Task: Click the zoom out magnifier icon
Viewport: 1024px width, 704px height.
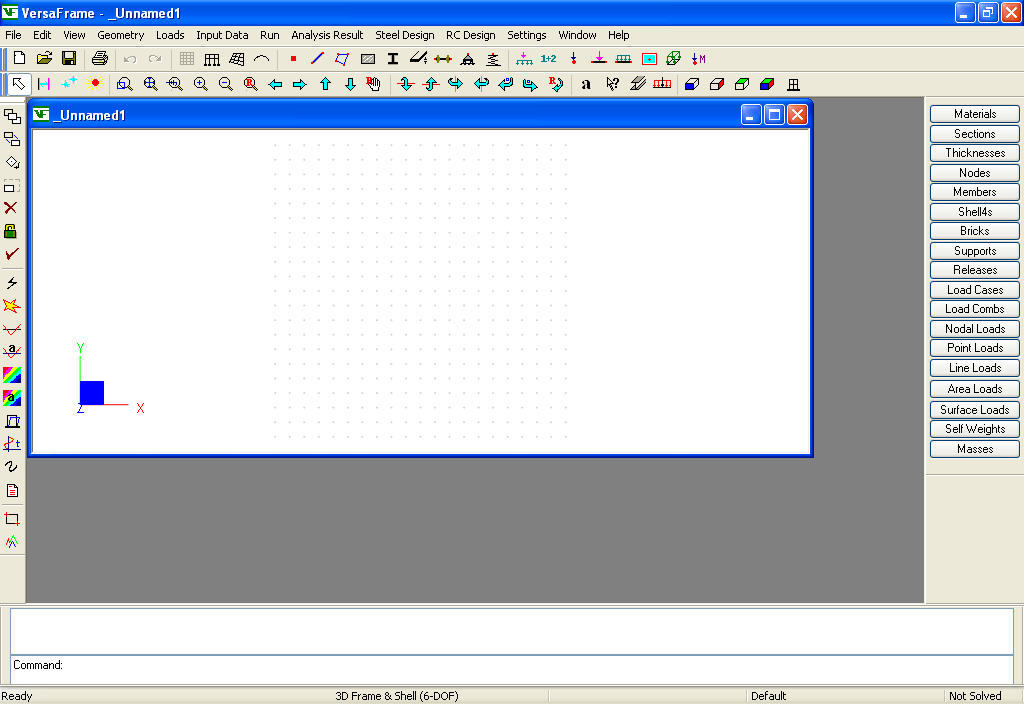Action: click(225, 84)
